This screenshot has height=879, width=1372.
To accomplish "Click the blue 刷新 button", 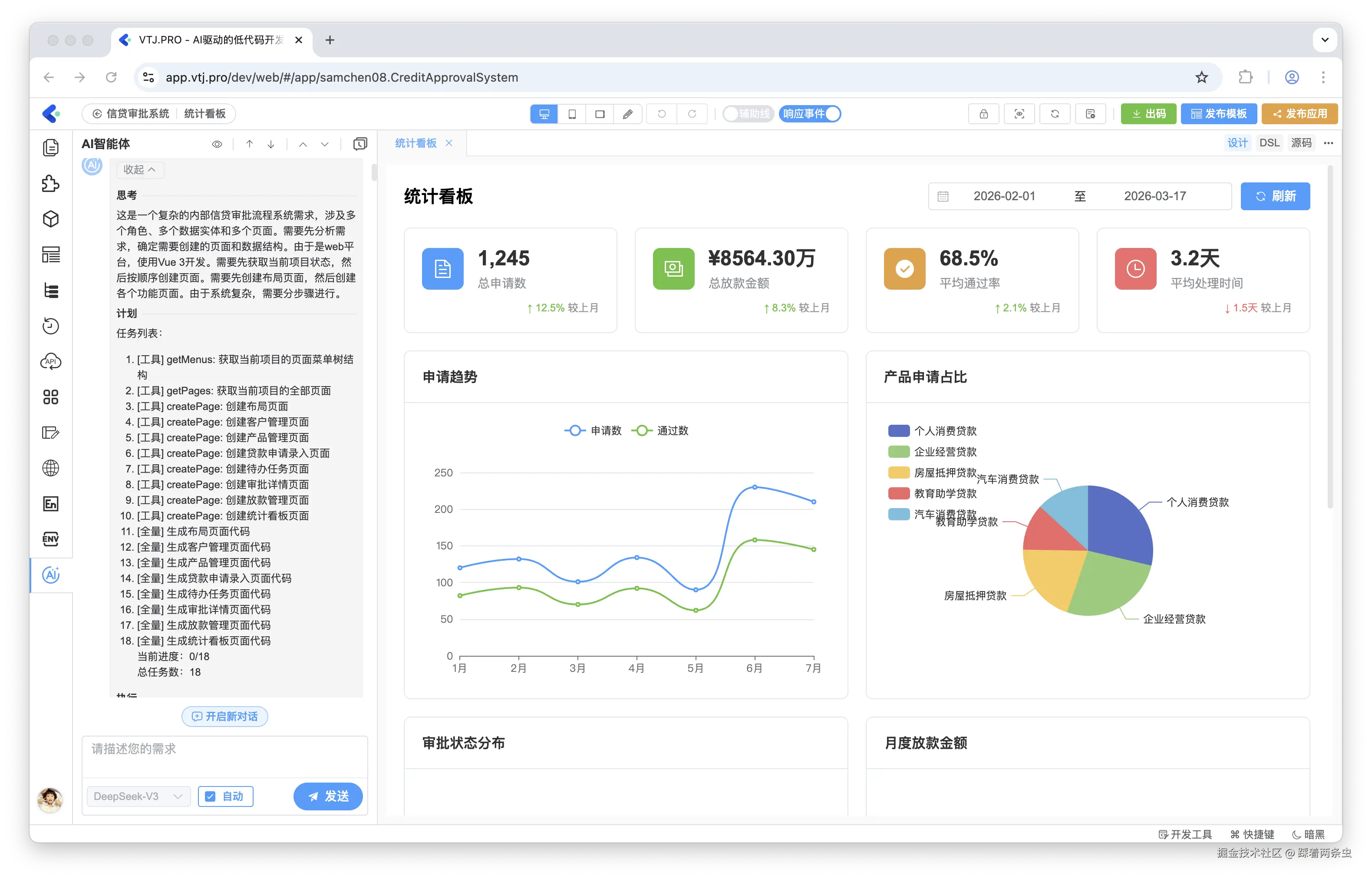I will coord(1275,196).
